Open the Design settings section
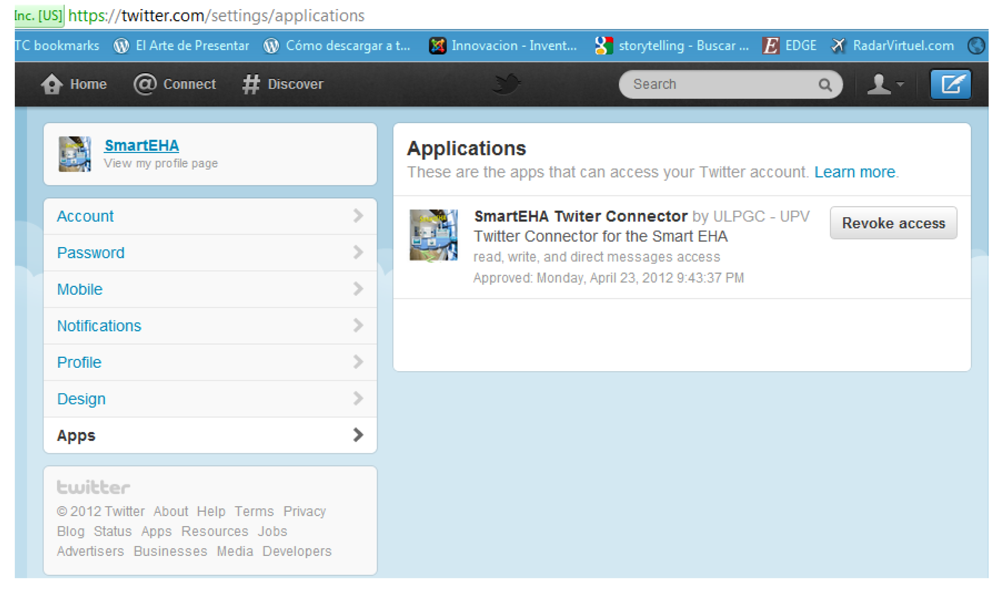Viewport: 1000px width, 589px height. pos(210,398)
